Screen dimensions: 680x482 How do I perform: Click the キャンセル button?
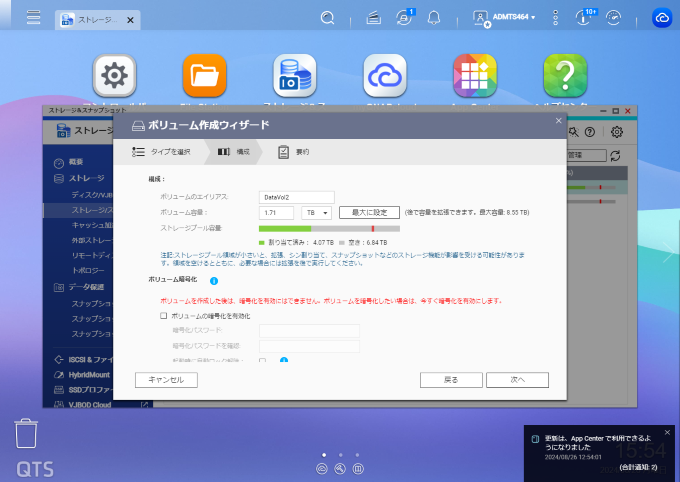166,380
